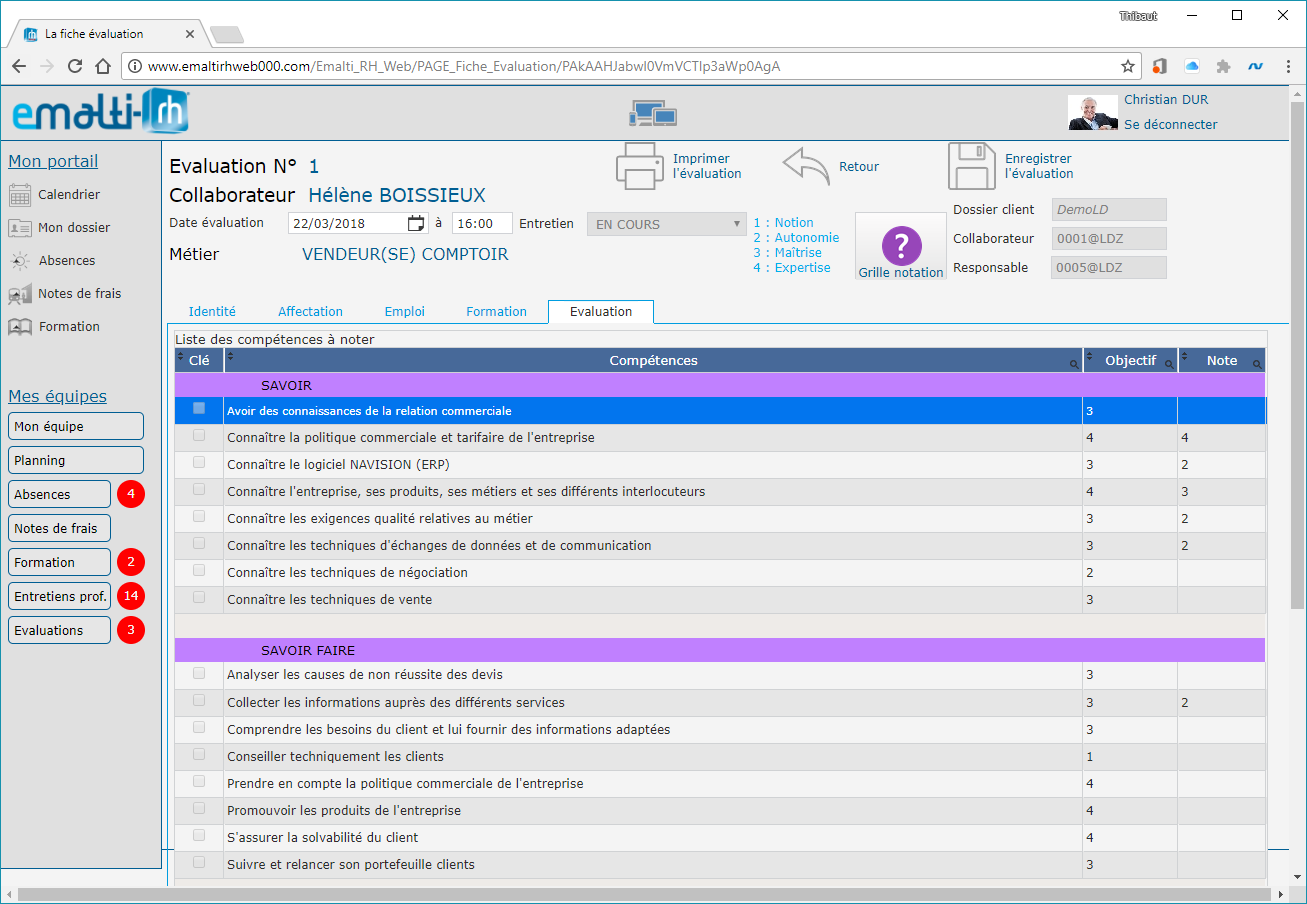
Task: Open the Grille notation question mark icon
Action: 901,245
